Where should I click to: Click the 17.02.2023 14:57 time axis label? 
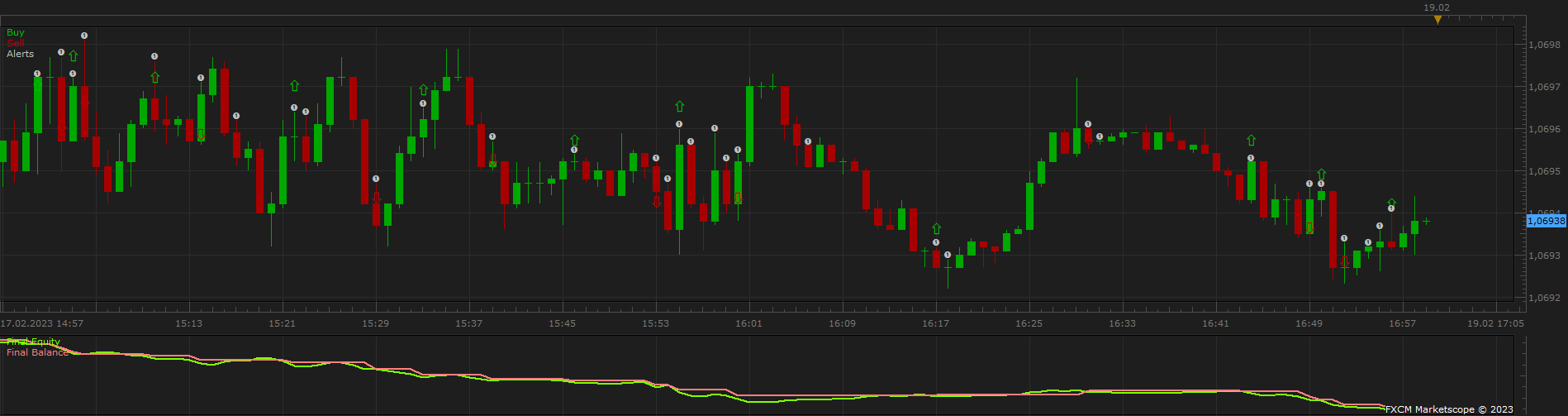click(42, 323)
